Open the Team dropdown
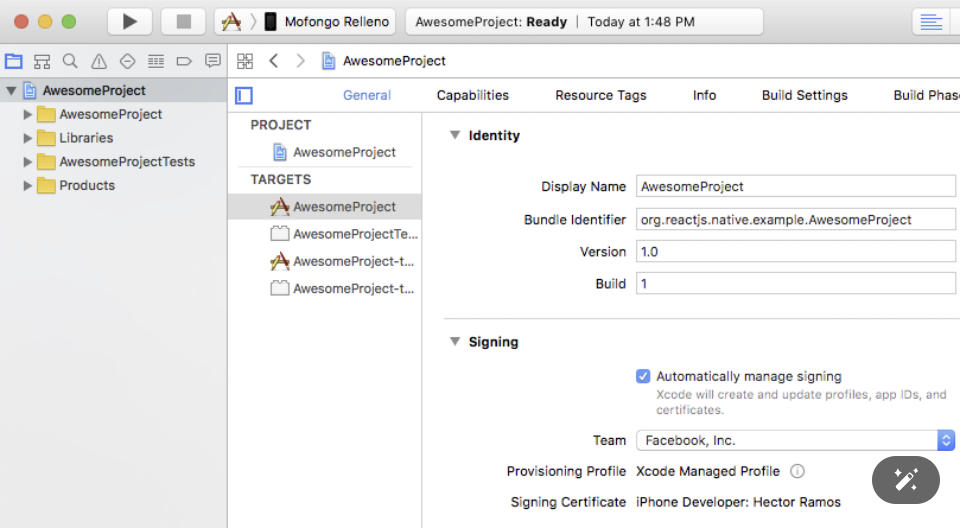966x528 pixels. (x=795, y=441)
